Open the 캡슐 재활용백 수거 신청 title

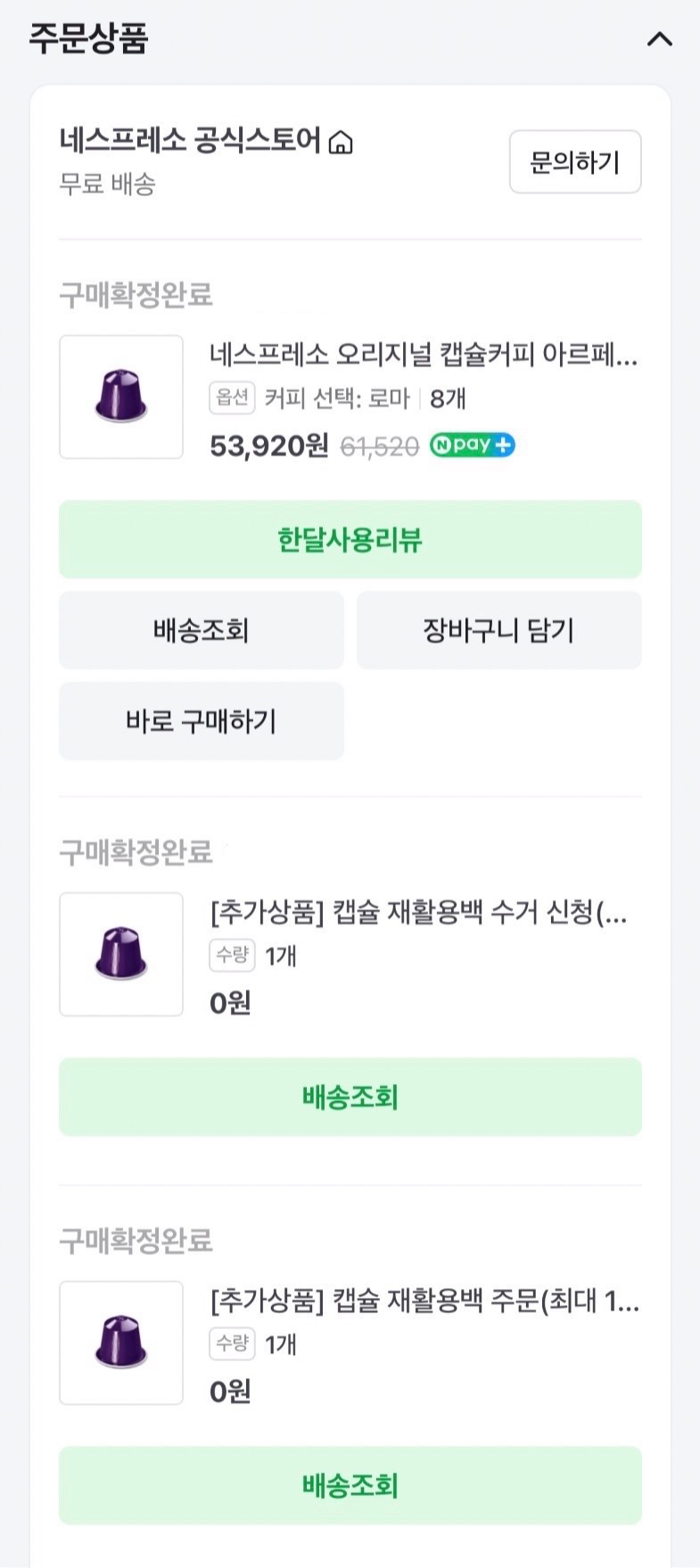(418, 913)
